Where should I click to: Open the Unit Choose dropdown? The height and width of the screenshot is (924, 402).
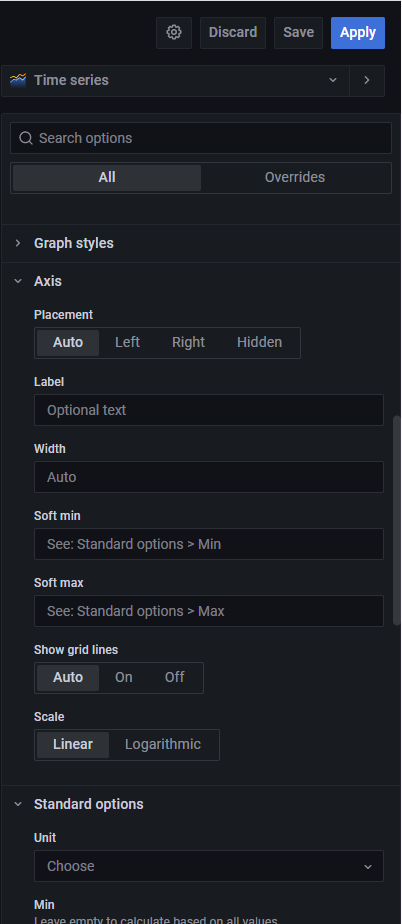tap(209, 866)
